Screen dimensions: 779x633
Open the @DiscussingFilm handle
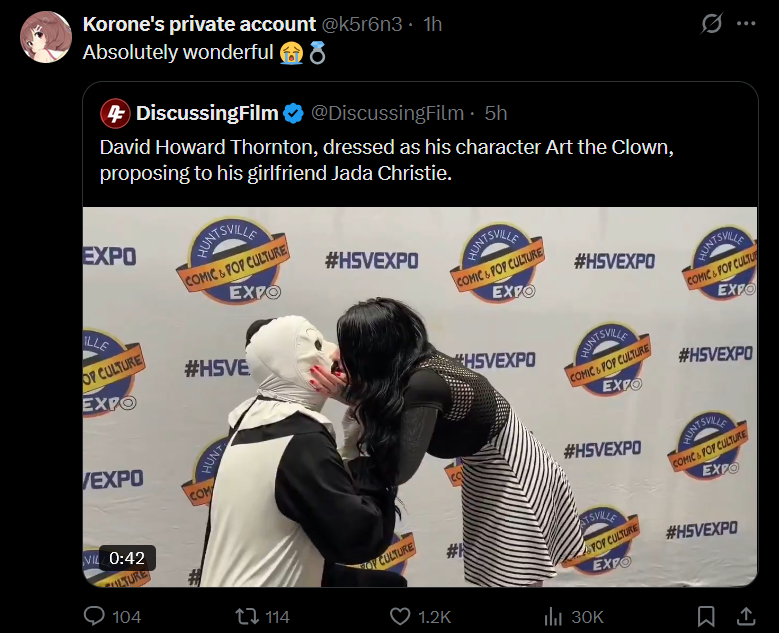387,113
